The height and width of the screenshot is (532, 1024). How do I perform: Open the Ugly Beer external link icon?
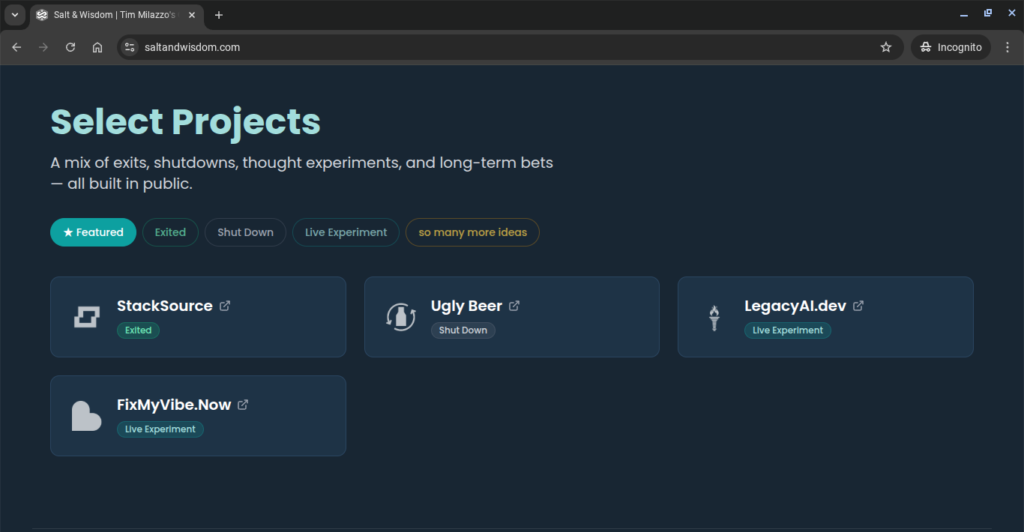[x=514, y=305]
